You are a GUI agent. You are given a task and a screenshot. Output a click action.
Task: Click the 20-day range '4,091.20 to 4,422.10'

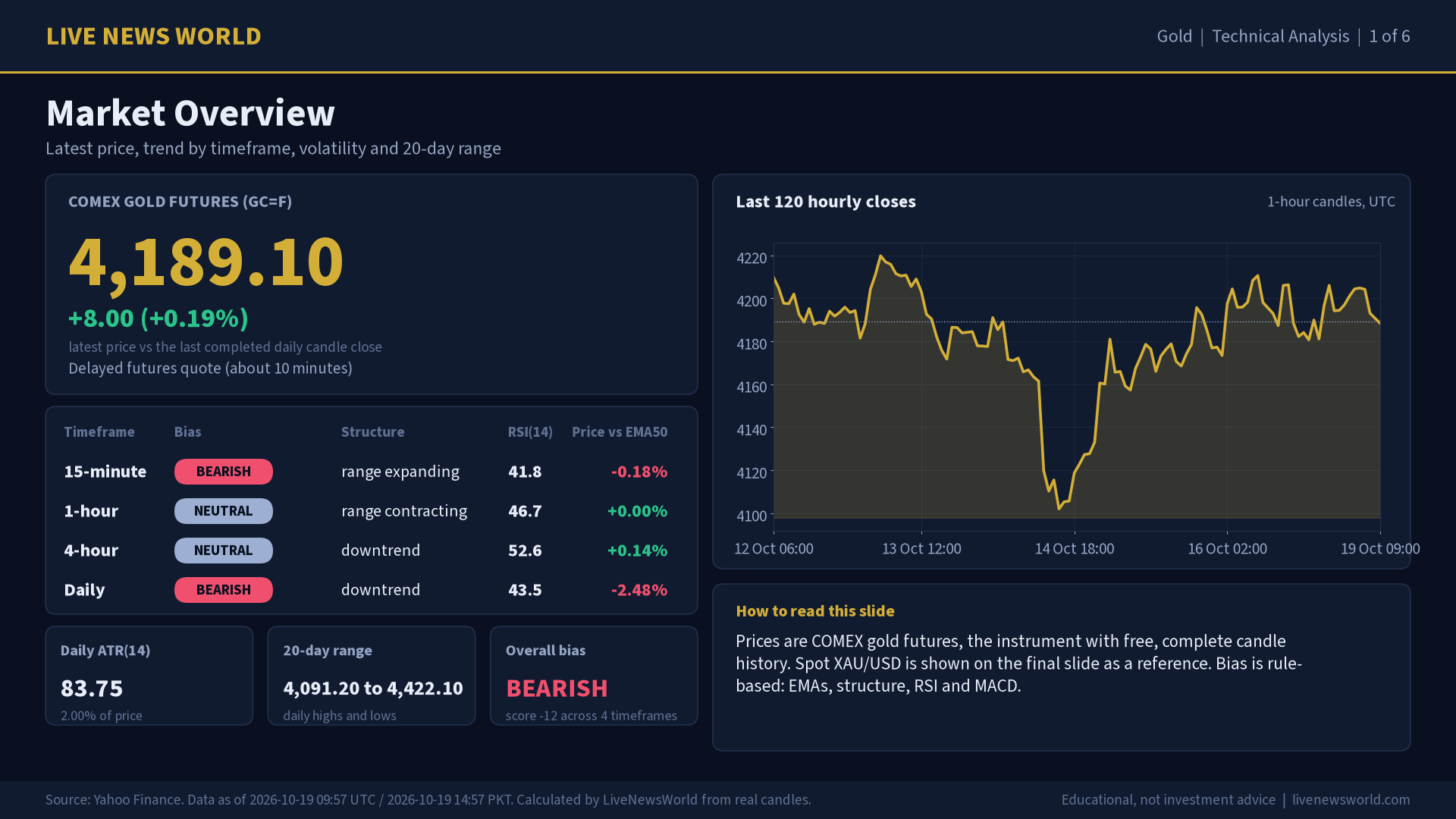373,689
